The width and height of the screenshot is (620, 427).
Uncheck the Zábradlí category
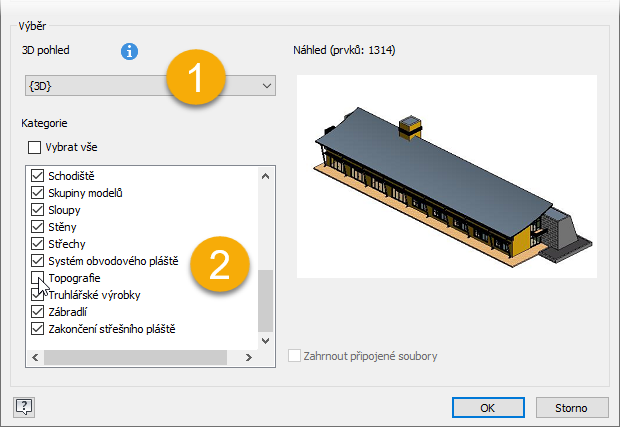(38, 312)
